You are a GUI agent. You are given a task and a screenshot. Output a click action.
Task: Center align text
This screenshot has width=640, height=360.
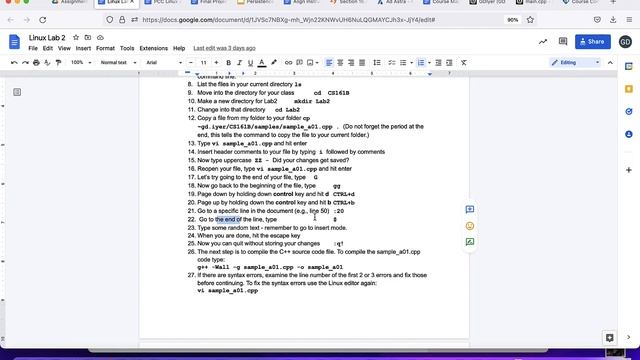(340, 62)
